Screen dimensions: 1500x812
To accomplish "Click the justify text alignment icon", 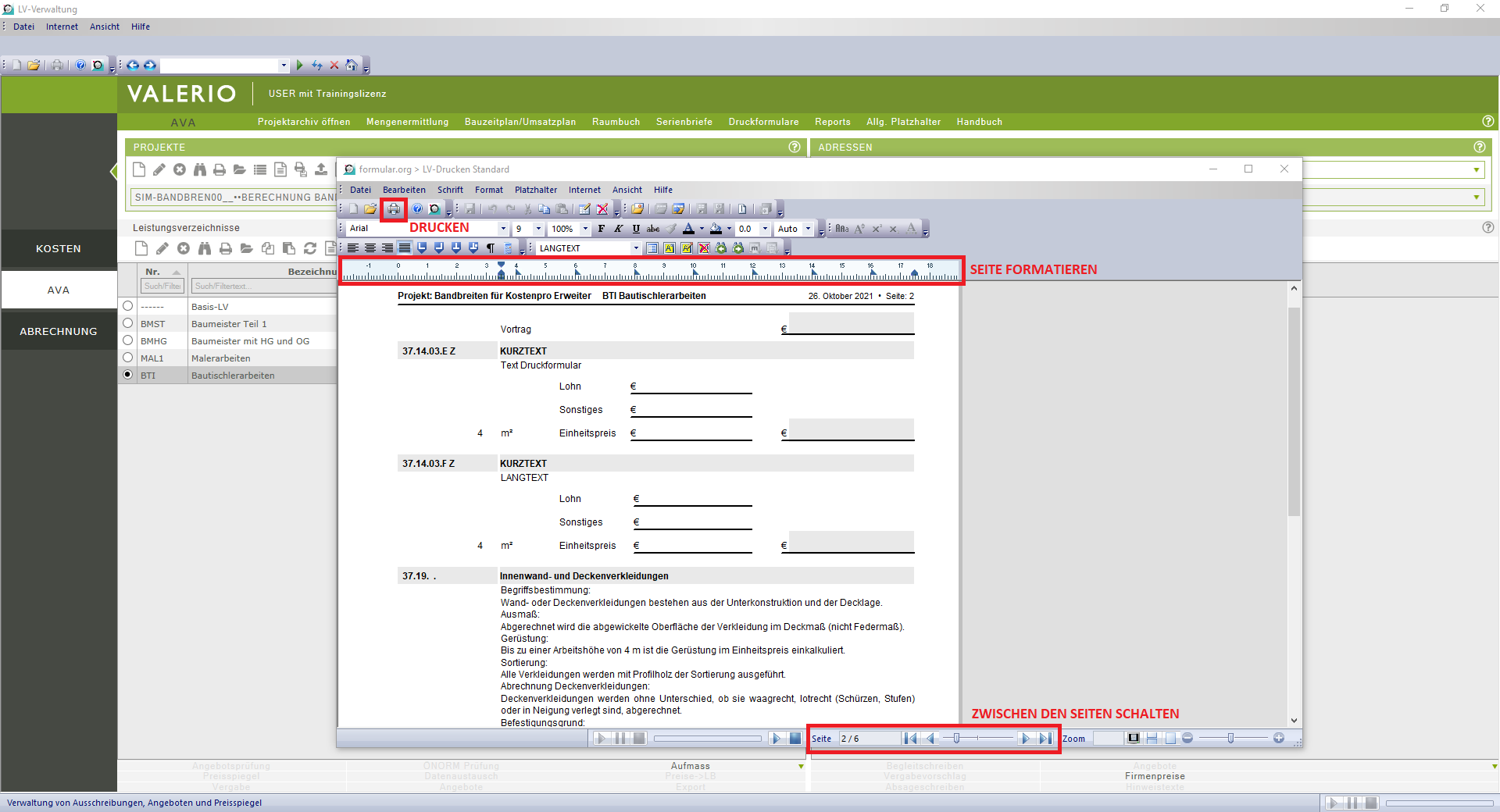I will 405,248.
